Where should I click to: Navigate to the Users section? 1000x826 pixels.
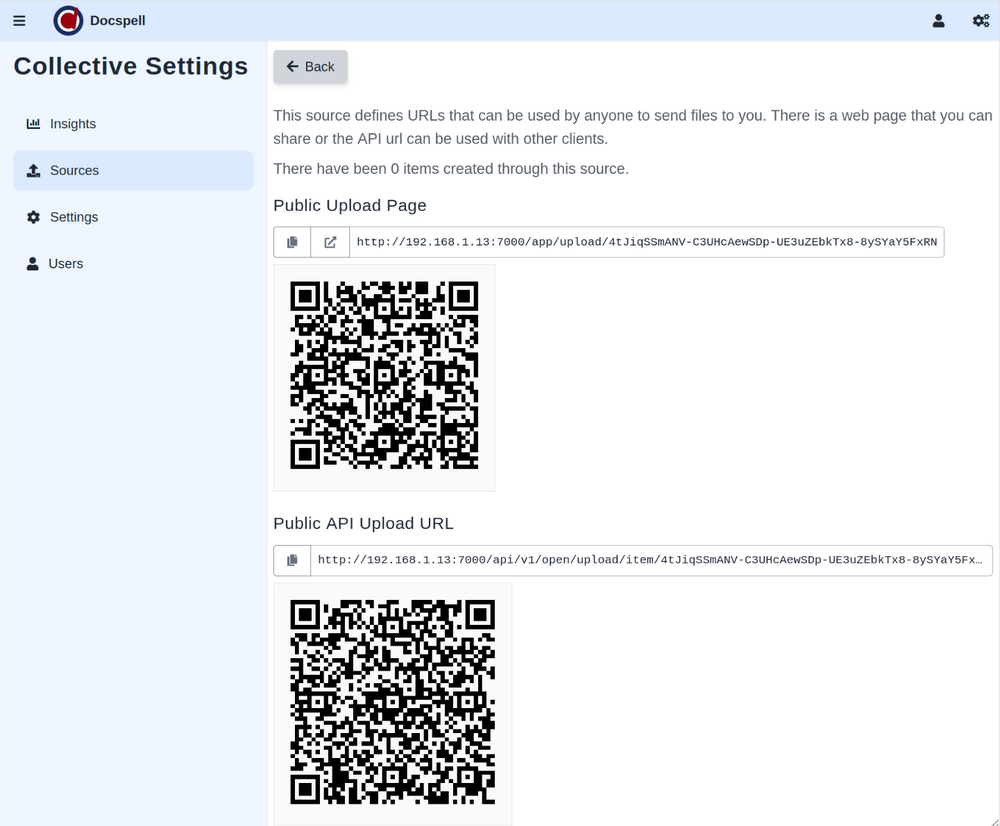[66, 264]
